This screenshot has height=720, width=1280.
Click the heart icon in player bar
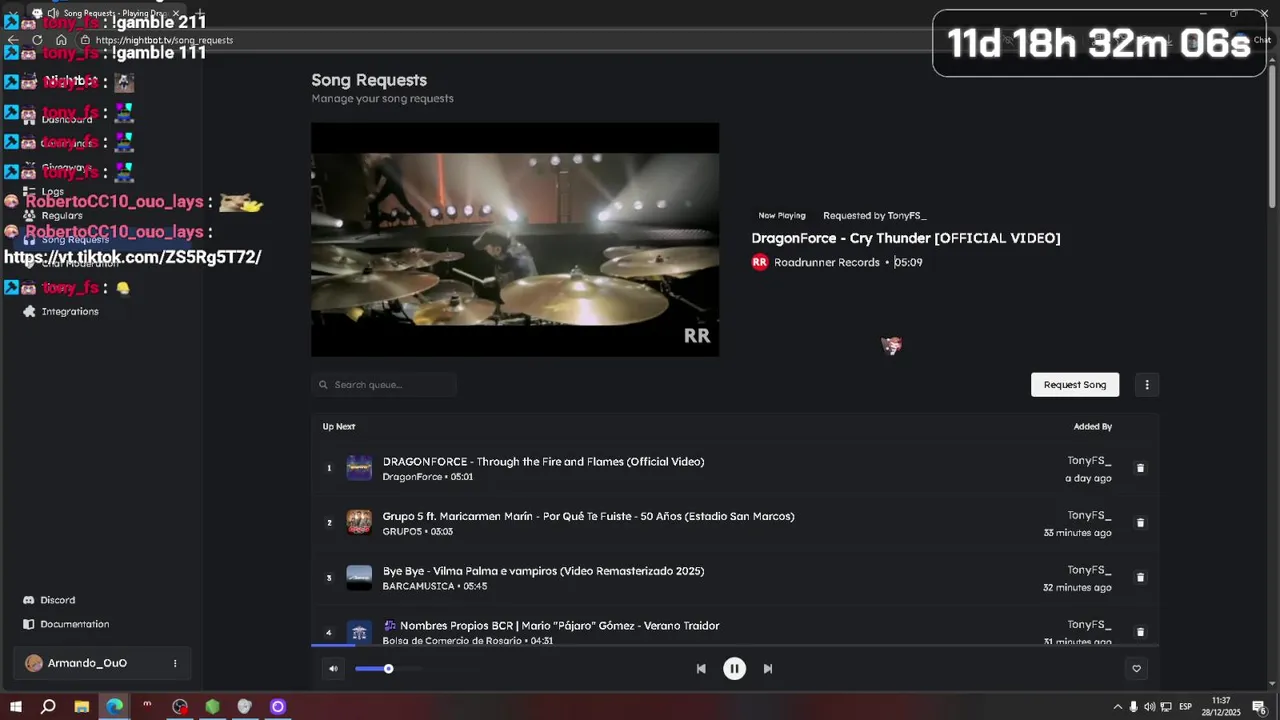(x=1136, y=669)
